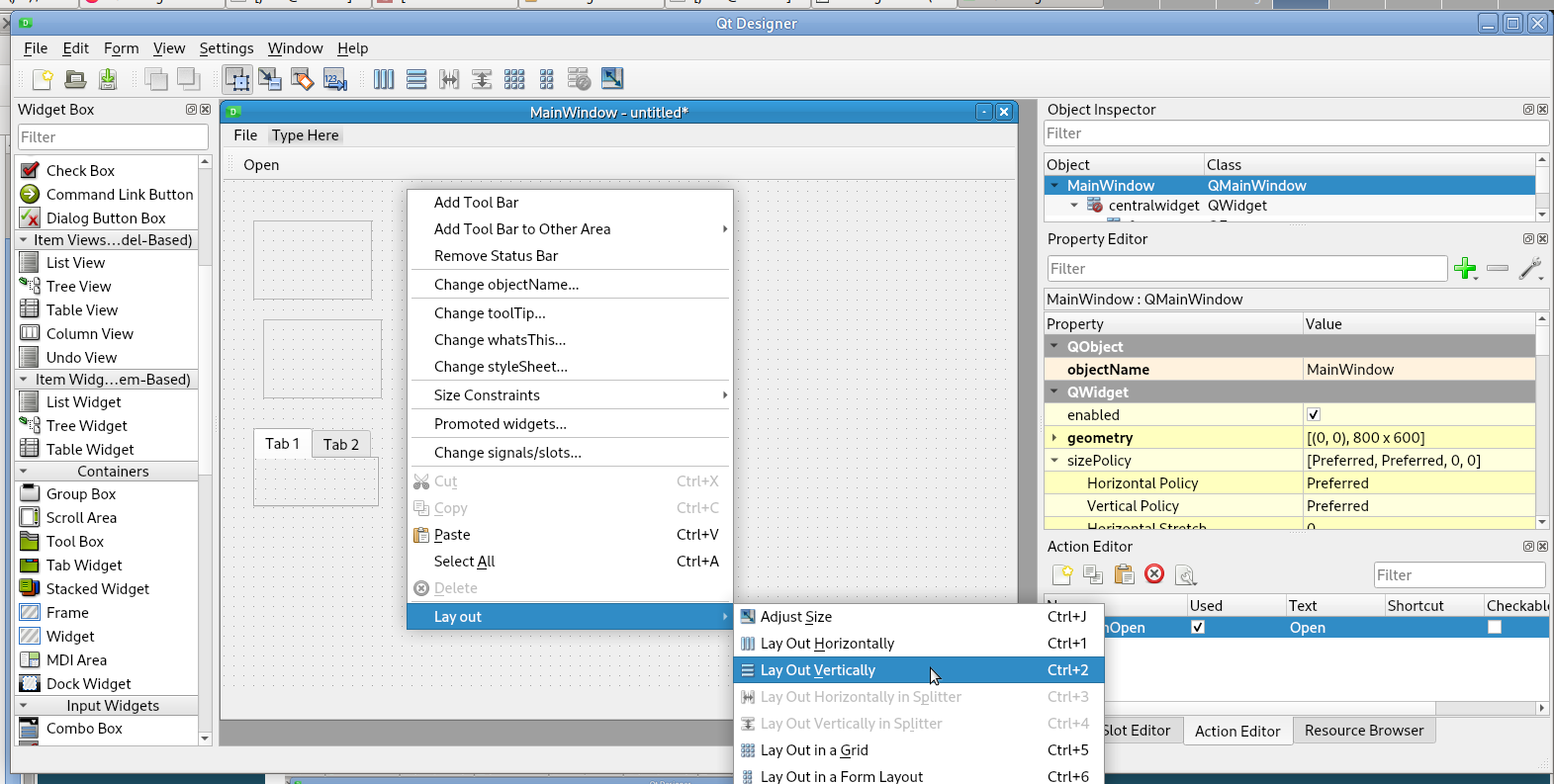
Task: Click the Widget Box filter field
Action: 113,137
